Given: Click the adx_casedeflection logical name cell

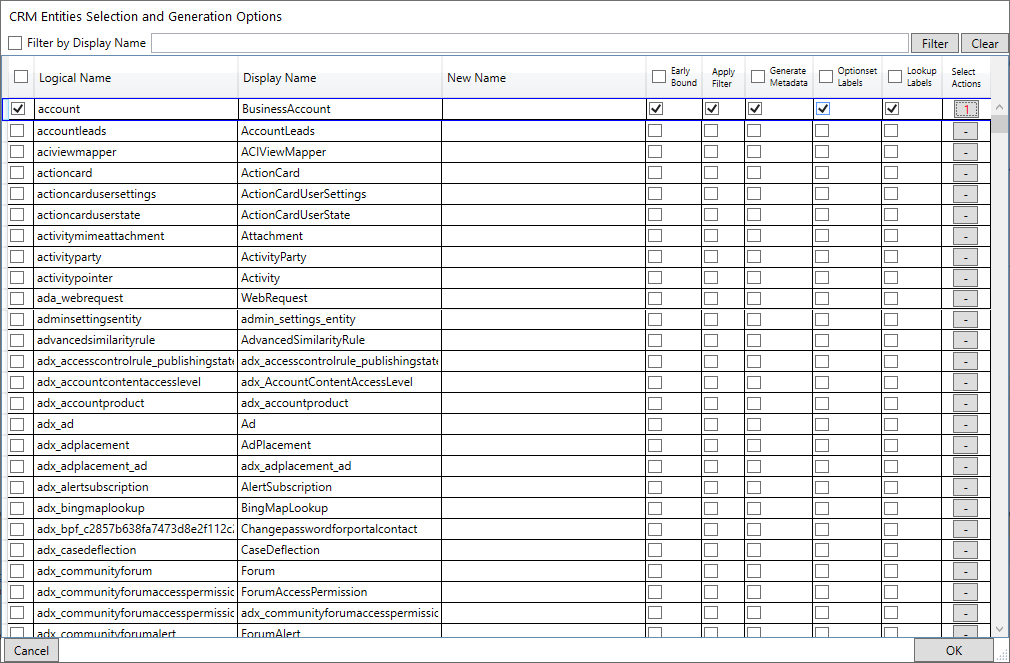Looking at the screenshot, I should tap(135, 550).
